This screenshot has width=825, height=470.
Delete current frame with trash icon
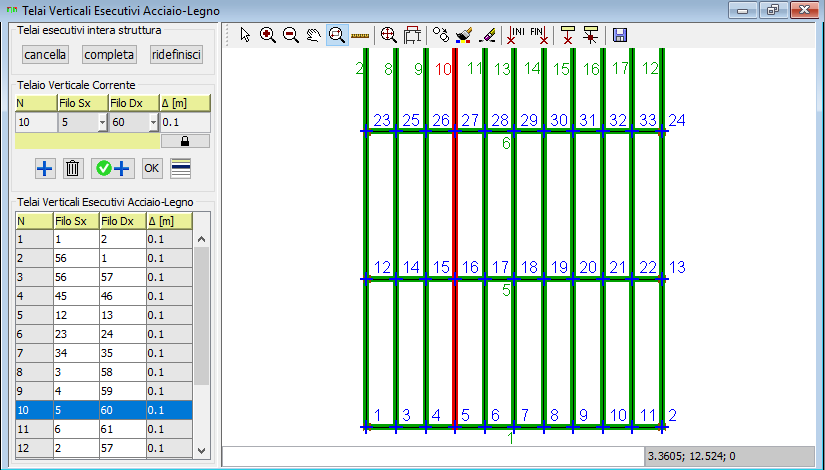pos(73,168)
